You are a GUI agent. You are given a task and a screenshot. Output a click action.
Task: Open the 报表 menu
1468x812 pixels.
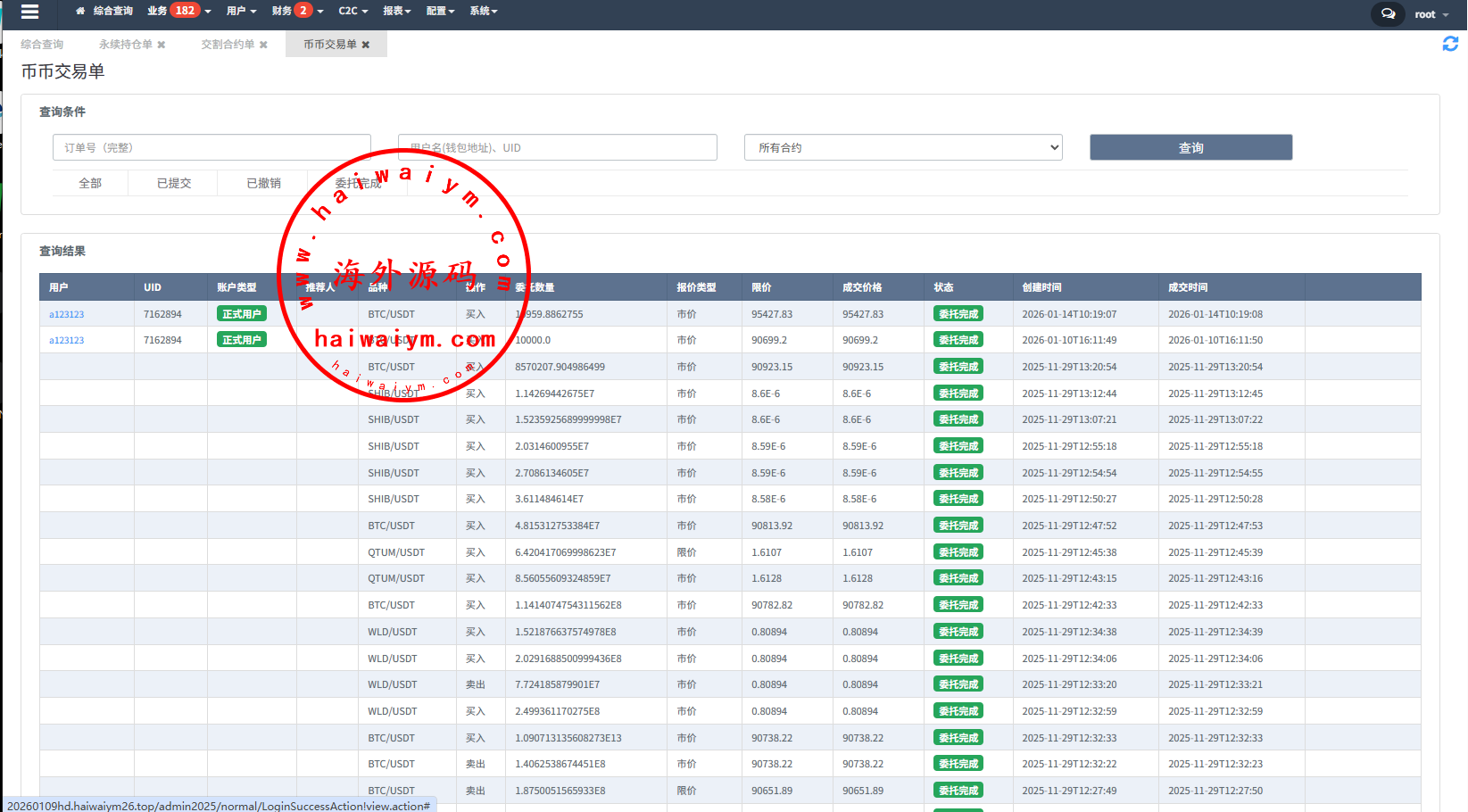(396, 11)
